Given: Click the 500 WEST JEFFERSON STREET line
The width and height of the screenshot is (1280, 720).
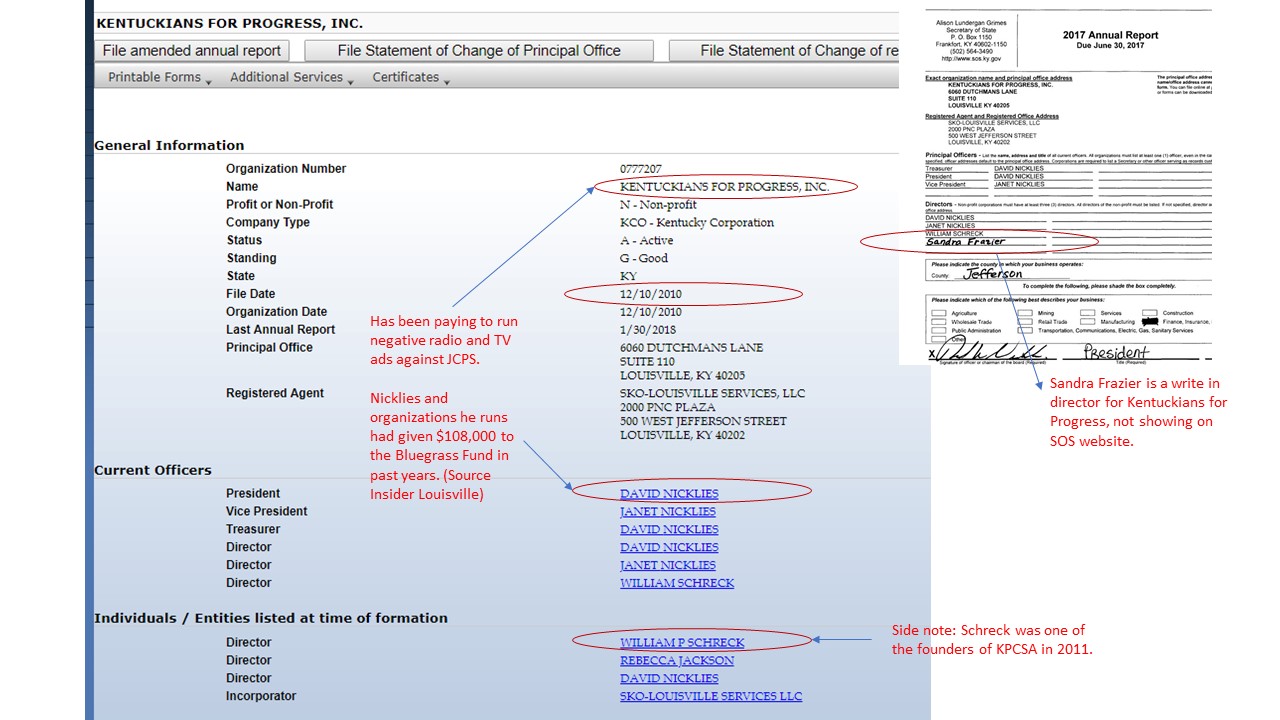Looking at the screenshot, I should coord(704,422).
